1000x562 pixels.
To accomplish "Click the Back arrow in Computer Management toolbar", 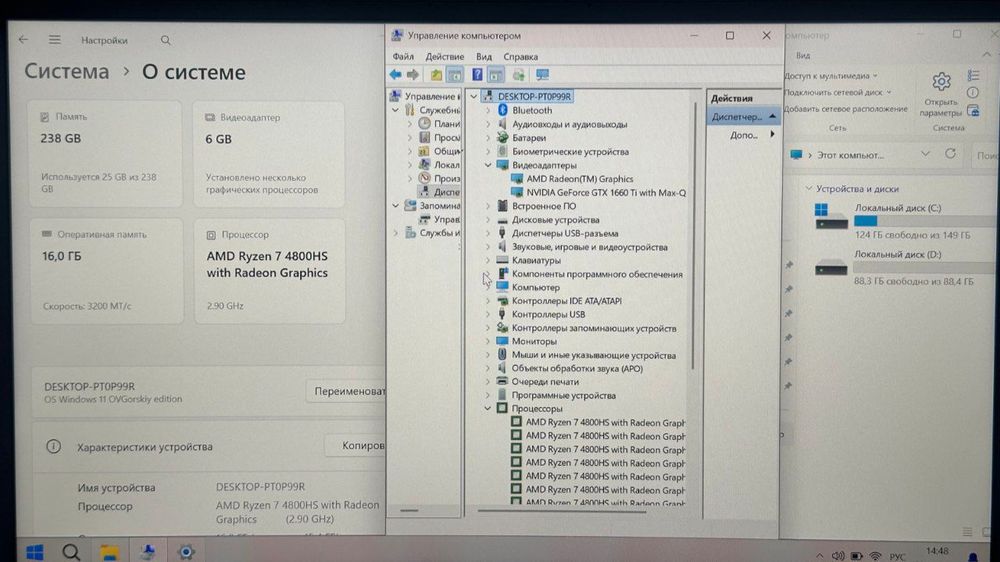I will 395,75.
